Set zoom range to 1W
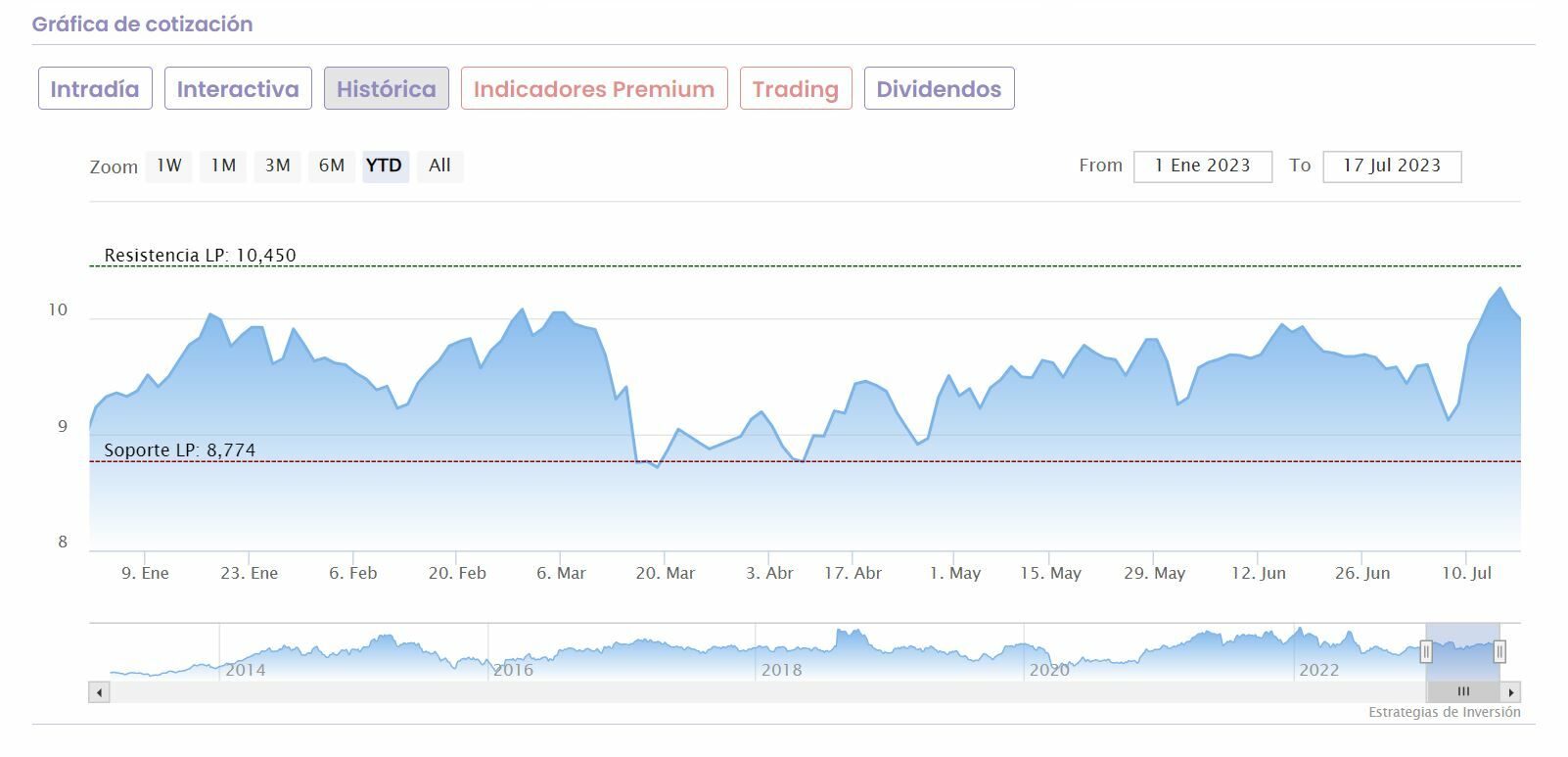The height and width of the screenshot is (757, 1568). [x=169, y=166]
